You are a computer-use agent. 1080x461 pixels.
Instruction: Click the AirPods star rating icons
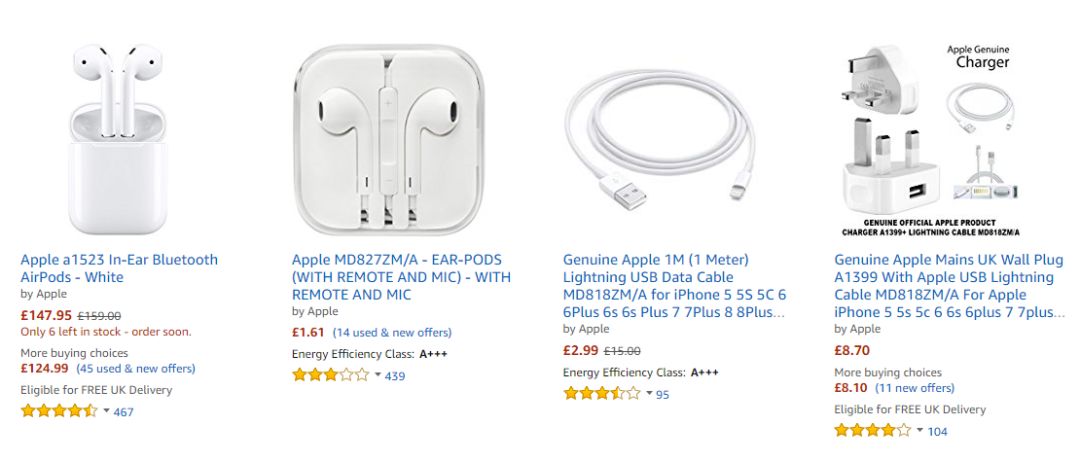click(x=59, y=411)
